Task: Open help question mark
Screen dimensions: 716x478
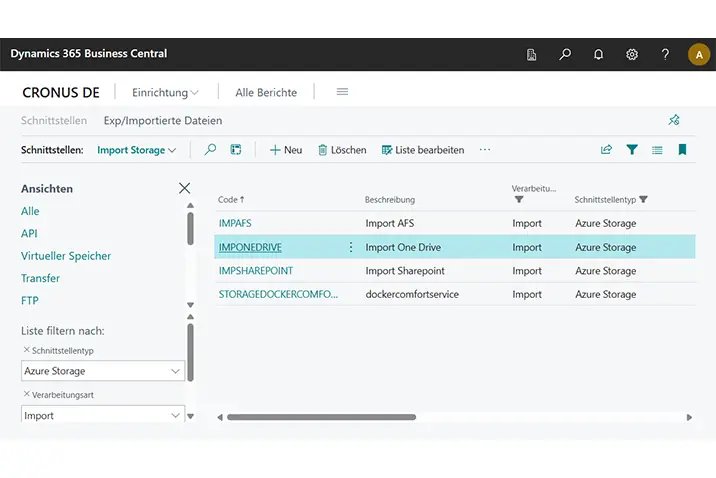Action: pyautogui.click(x=665, y=55)
